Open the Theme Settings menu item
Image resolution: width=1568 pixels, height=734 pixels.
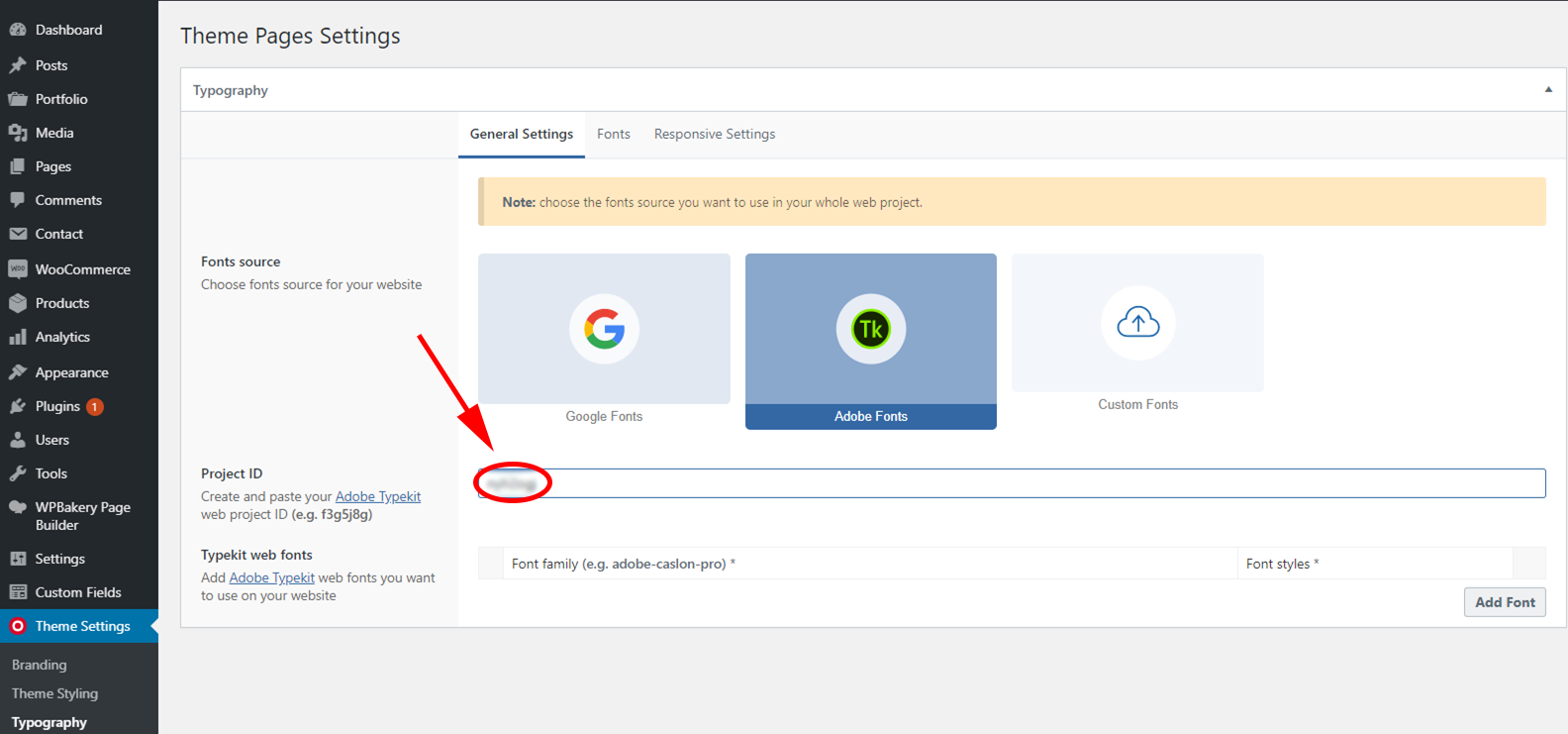pyautogui.click(x=79, y=626)
